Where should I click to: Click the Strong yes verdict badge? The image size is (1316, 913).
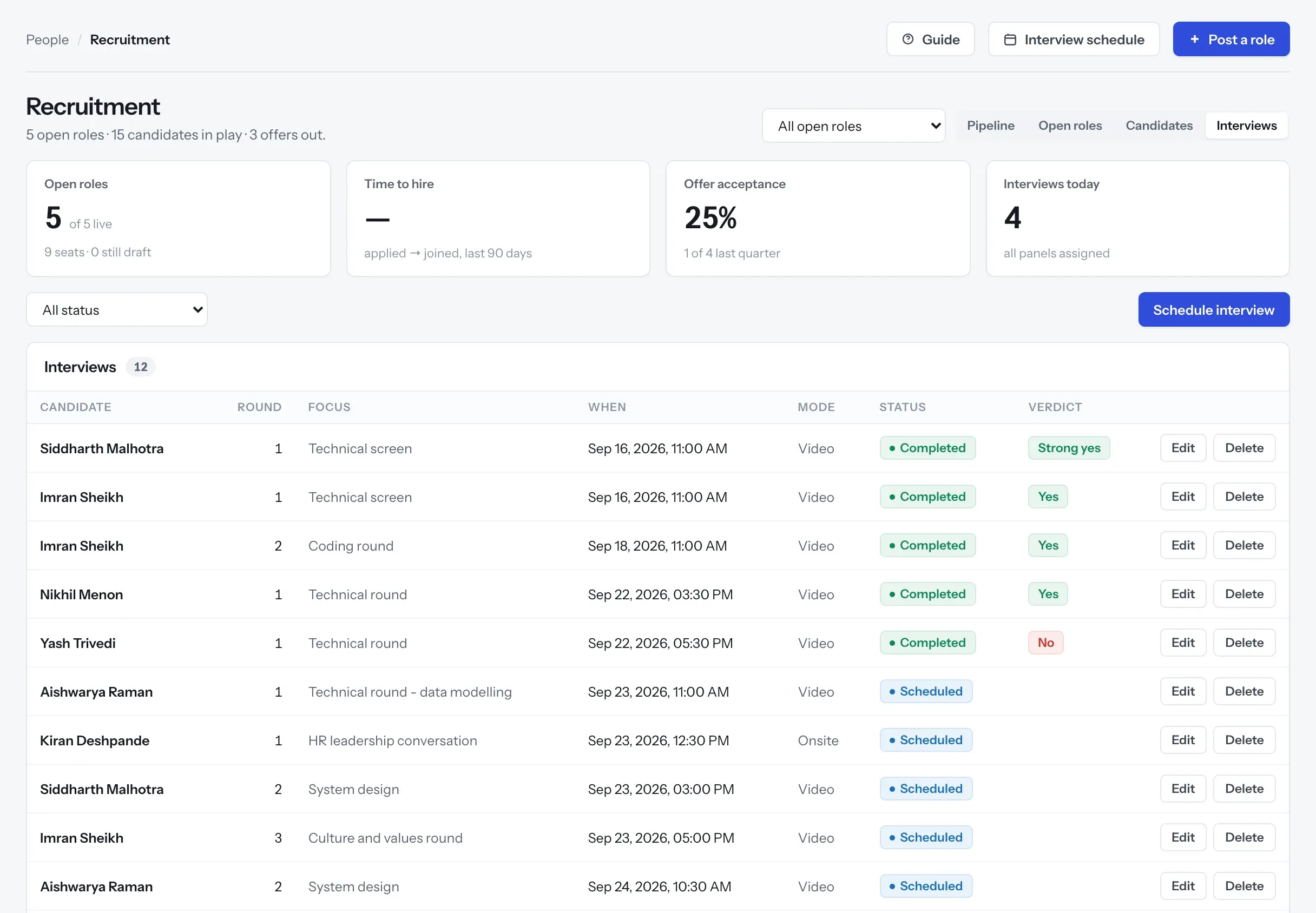point(1068,448)
